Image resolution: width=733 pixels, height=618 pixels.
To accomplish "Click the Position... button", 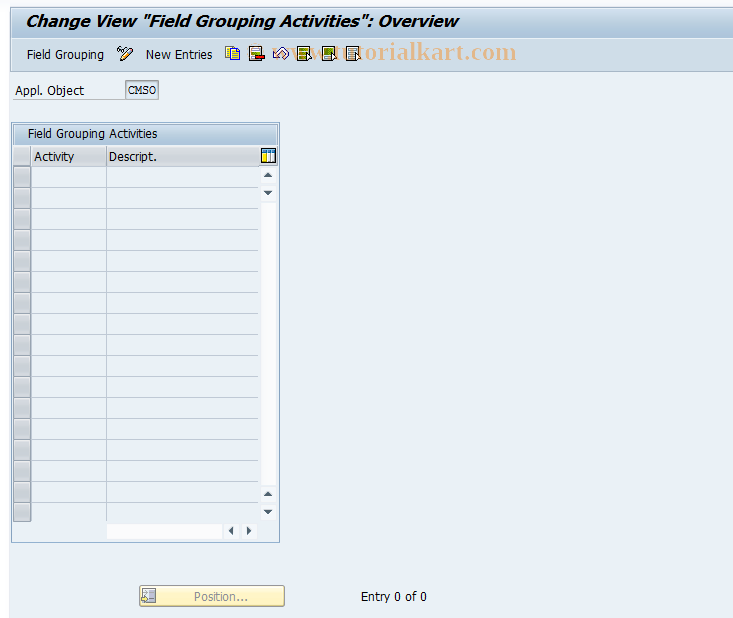I will click(212, 596).
